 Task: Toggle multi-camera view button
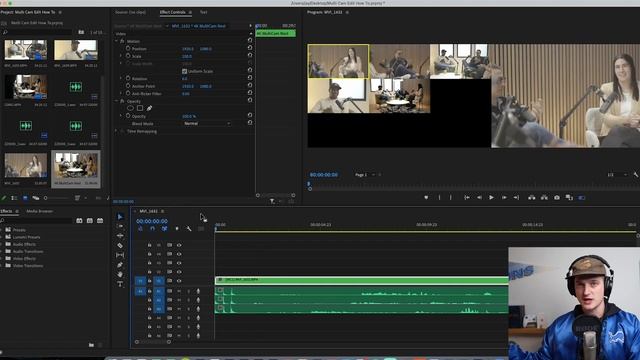coord(582,198)
